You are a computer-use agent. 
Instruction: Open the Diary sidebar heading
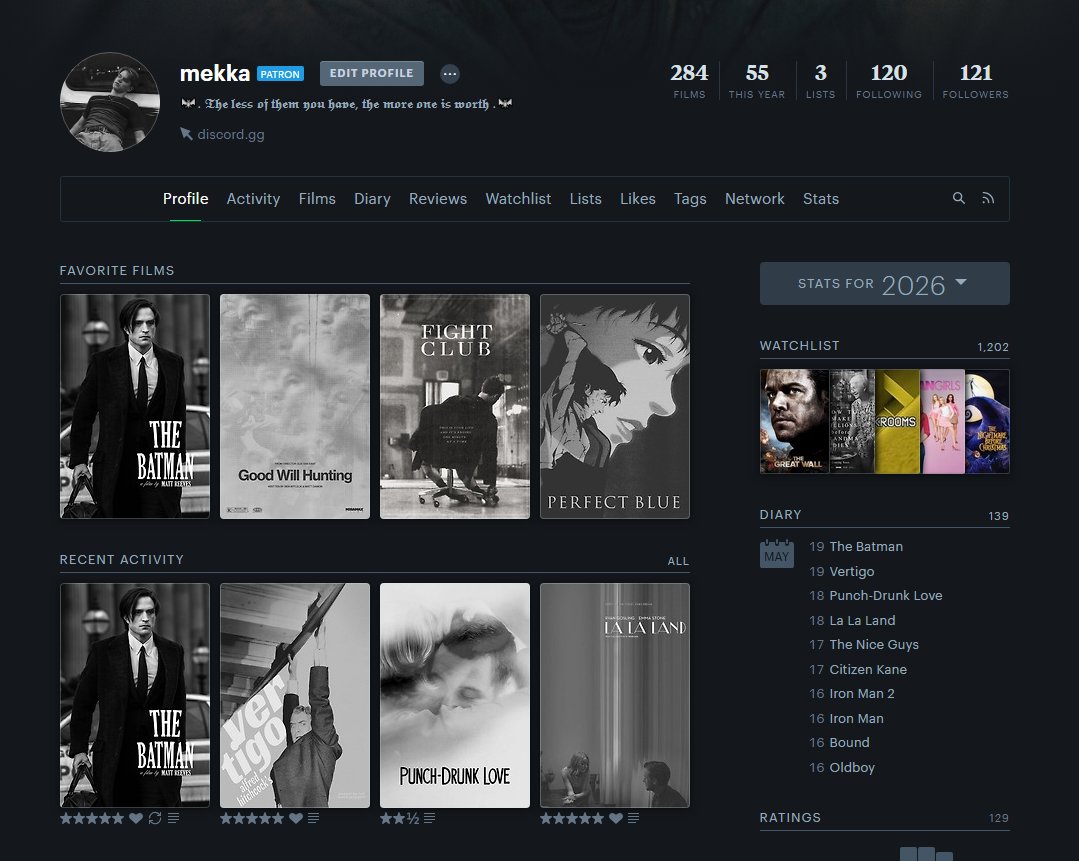[780, 514]
